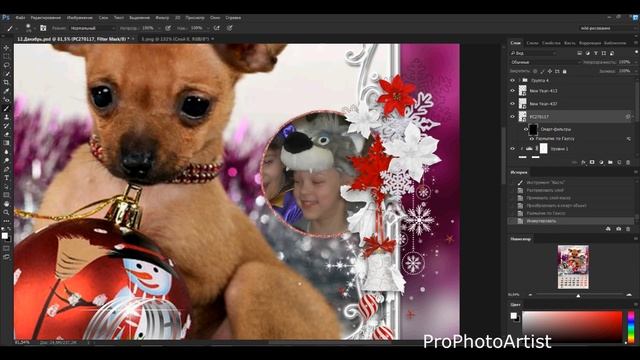Click the Lock all padlock icon
This screenshot has height=360, width=640.
coord(564,71)
